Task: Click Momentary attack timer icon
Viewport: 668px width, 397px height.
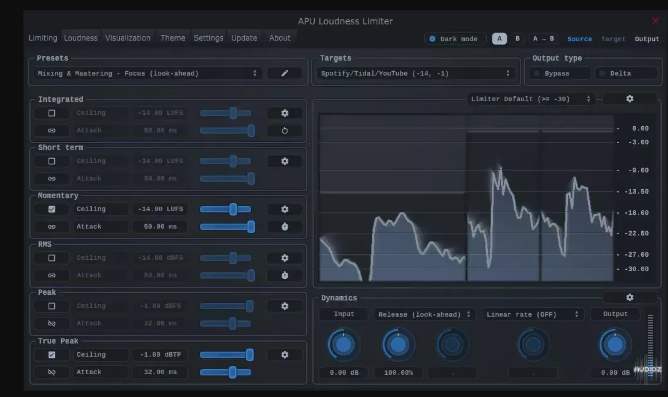Action: pos(285,227)
